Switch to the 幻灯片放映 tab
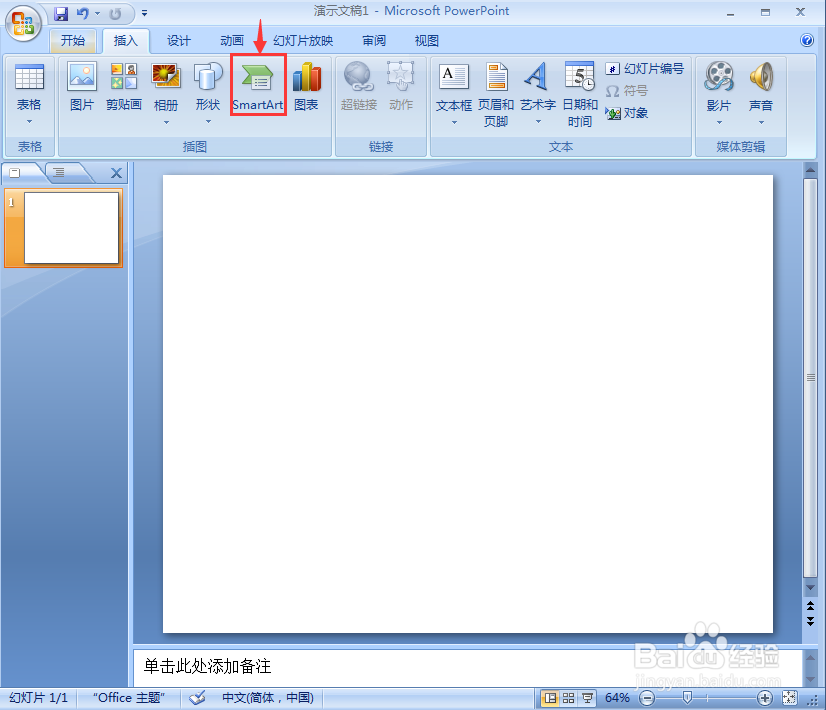This screenshot has height=710, width=826. (x=303, y=41)
